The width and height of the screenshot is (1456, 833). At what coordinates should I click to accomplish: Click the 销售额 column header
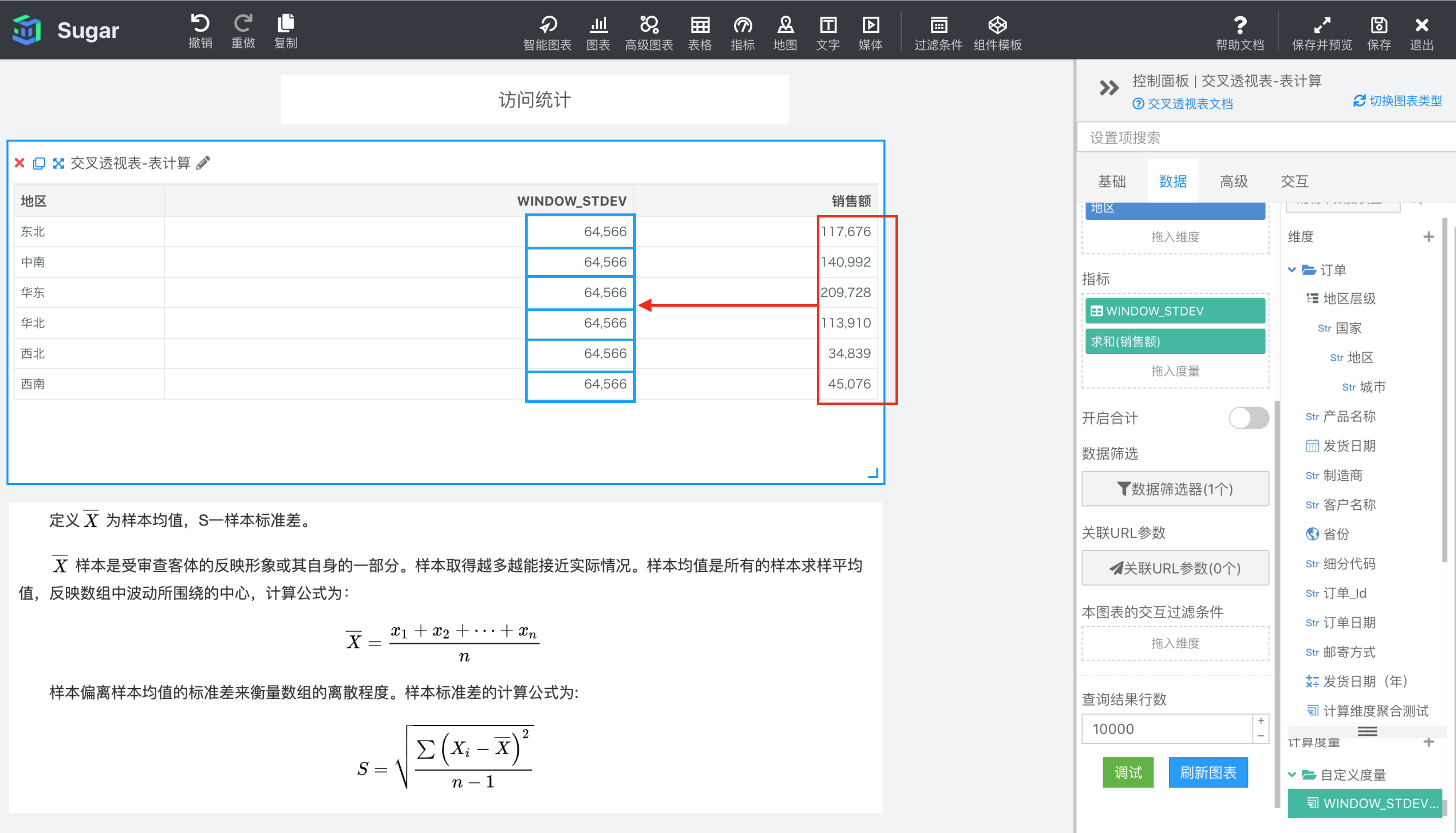[x=850, y=201]
